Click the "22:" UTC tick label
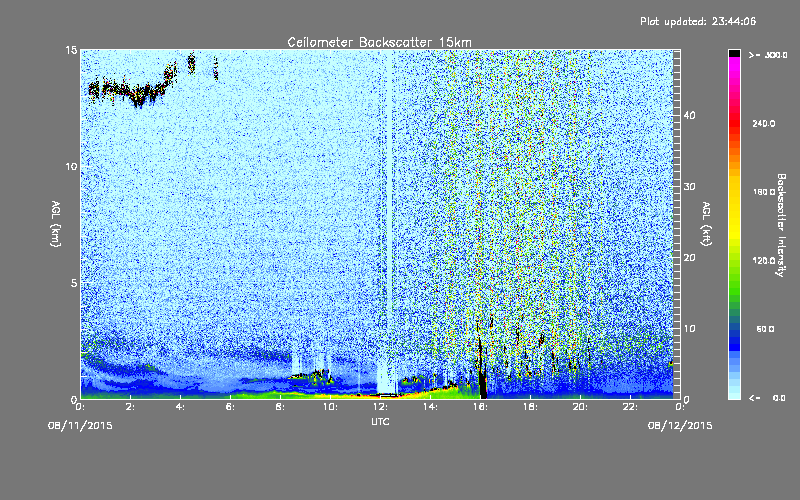The width and height of the screenshot is (800, 500). pos(630,407)
